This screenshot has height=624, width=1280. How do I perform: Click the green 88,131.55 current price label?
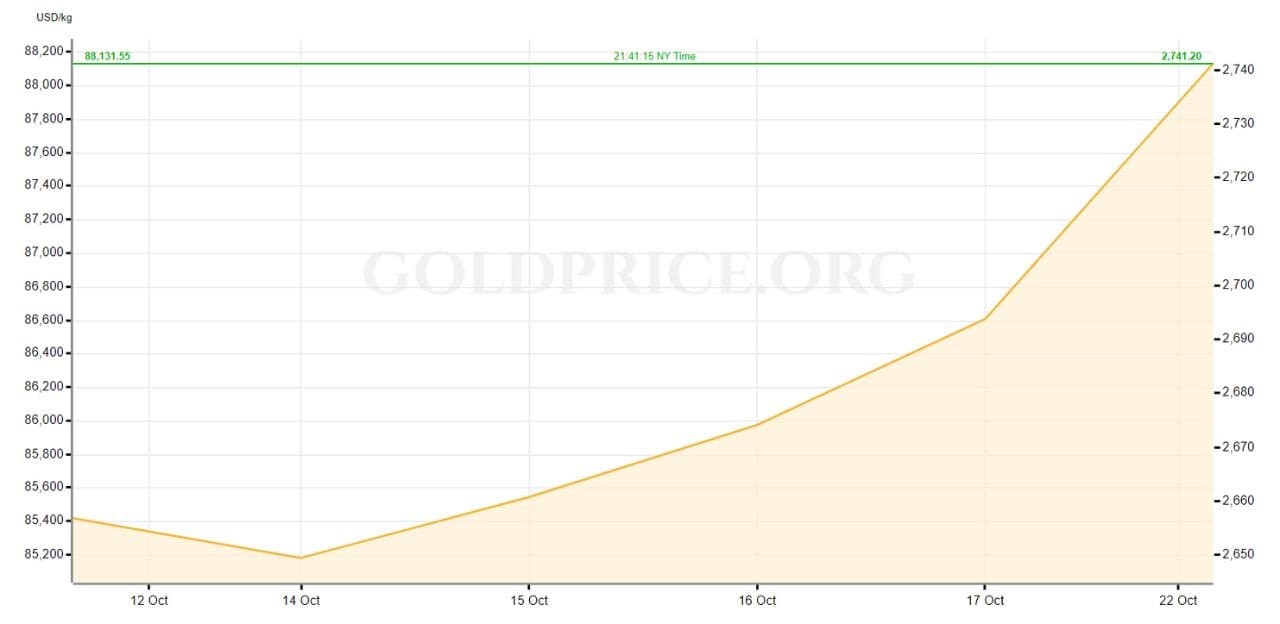[107, 56]
